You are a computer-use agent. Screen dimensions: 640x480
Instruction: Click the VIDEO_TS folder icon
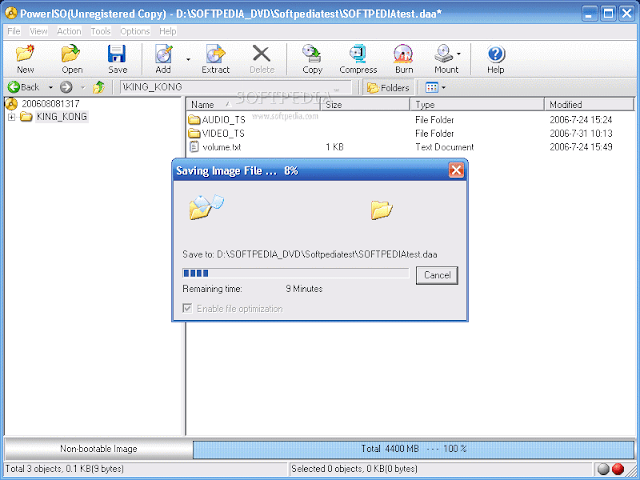194,133
